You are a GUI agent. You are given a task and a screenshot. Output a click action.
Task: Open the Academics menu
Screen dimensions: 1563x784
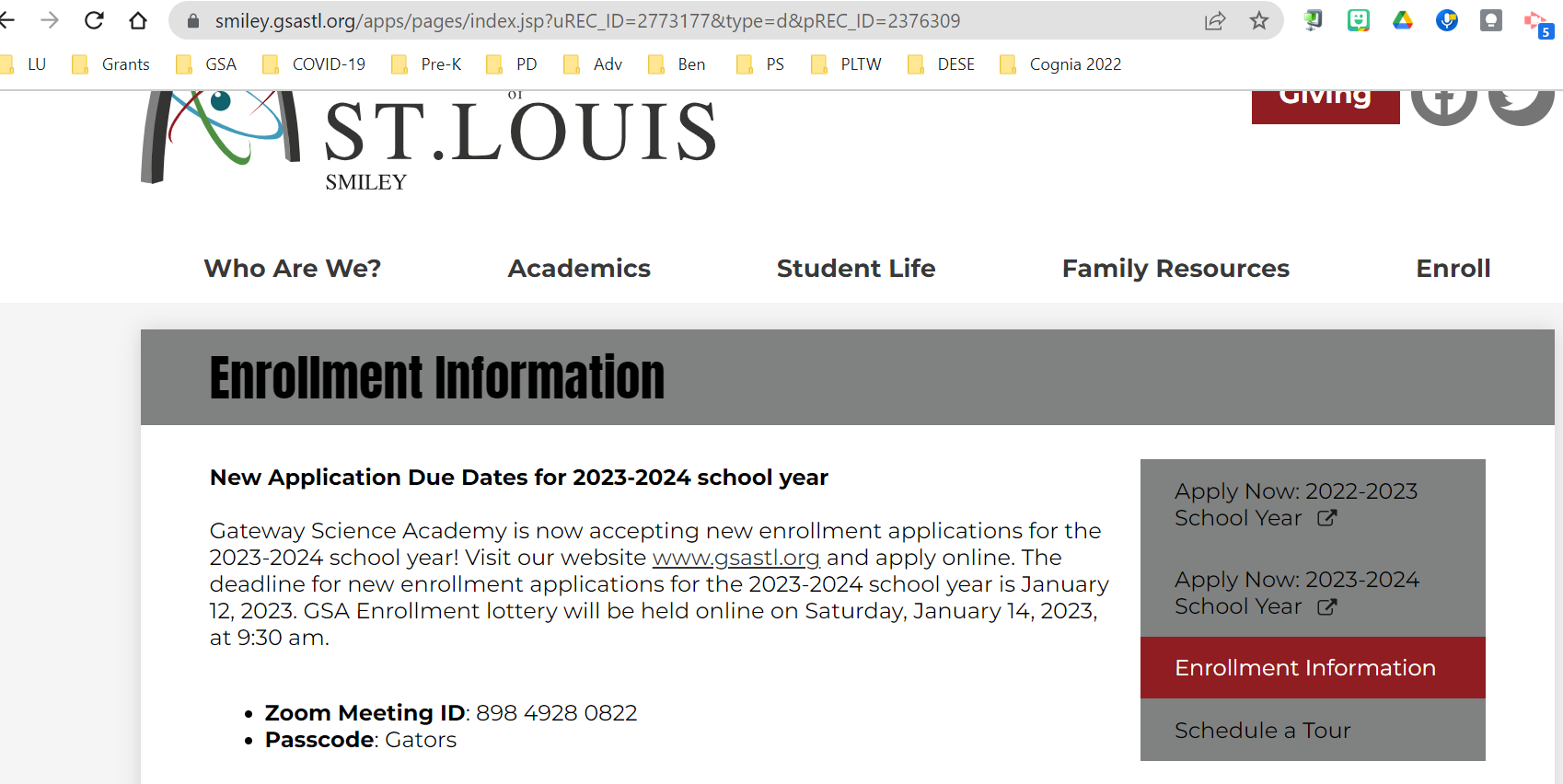(x=579, y=269)
